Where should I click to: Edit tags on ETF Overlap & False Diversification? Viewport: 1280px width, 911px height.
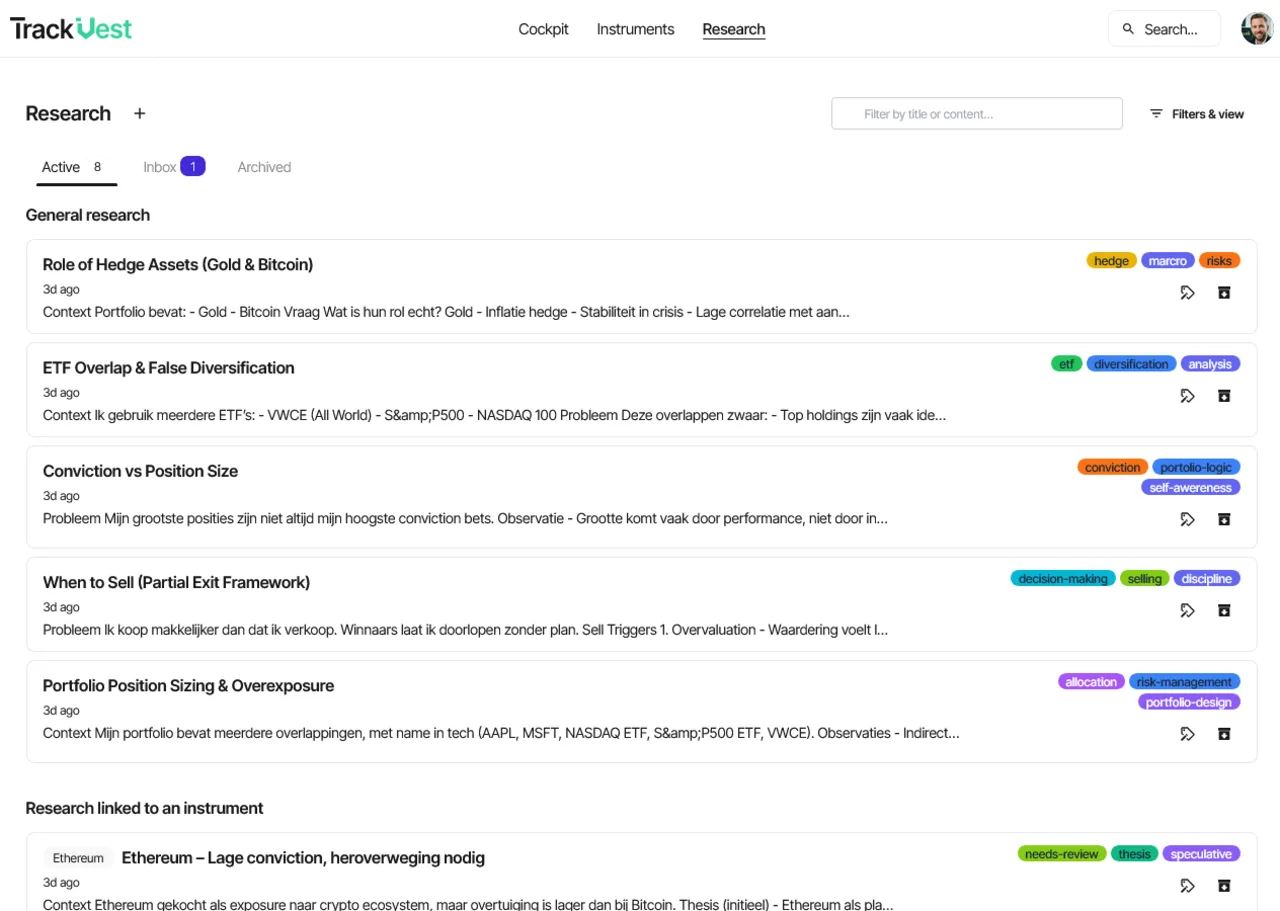coord(1188,396)
